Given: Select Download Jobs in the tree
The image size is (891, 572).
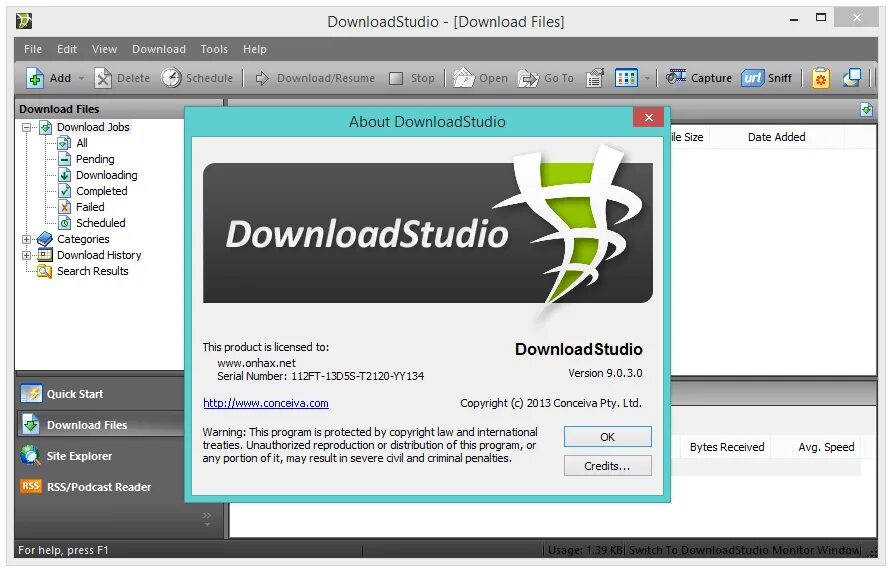Looking at the screenshot, I should click(x=93, y=127).
